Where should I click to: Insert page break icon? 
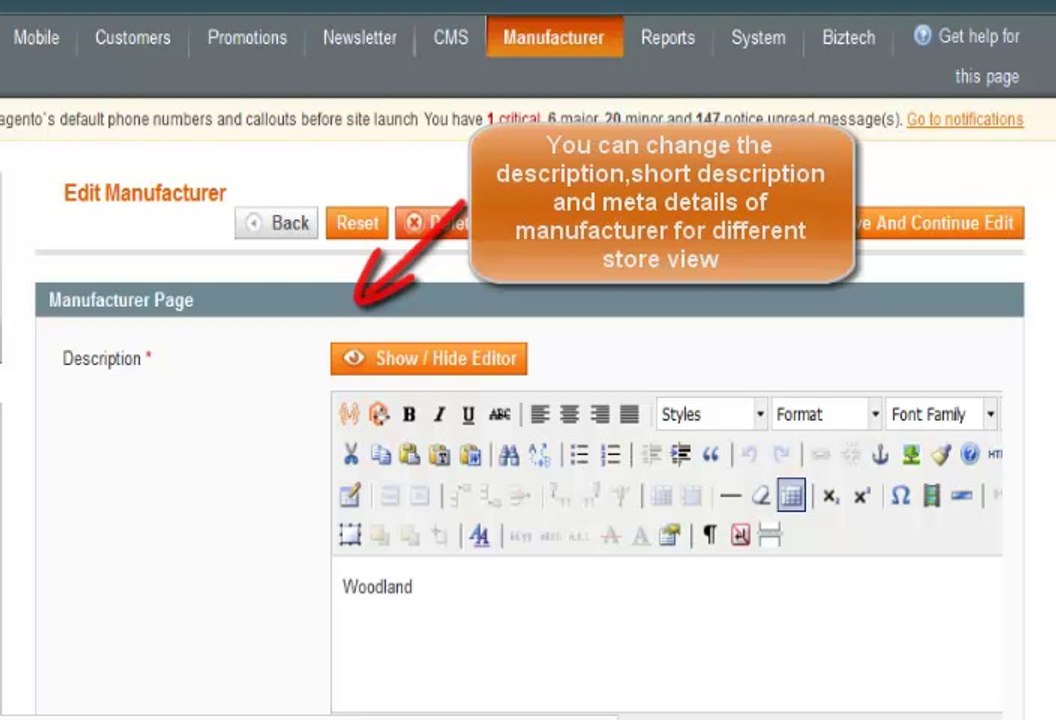[770, 535]
